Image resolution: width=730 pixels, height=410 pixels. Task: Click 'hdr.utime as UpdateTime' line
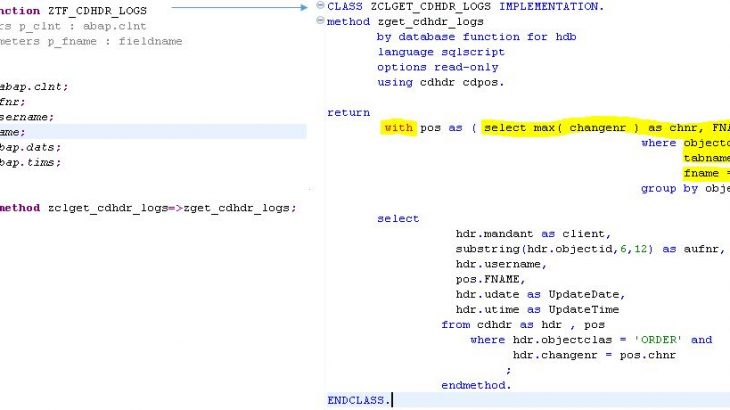click(x=539, y=309)
